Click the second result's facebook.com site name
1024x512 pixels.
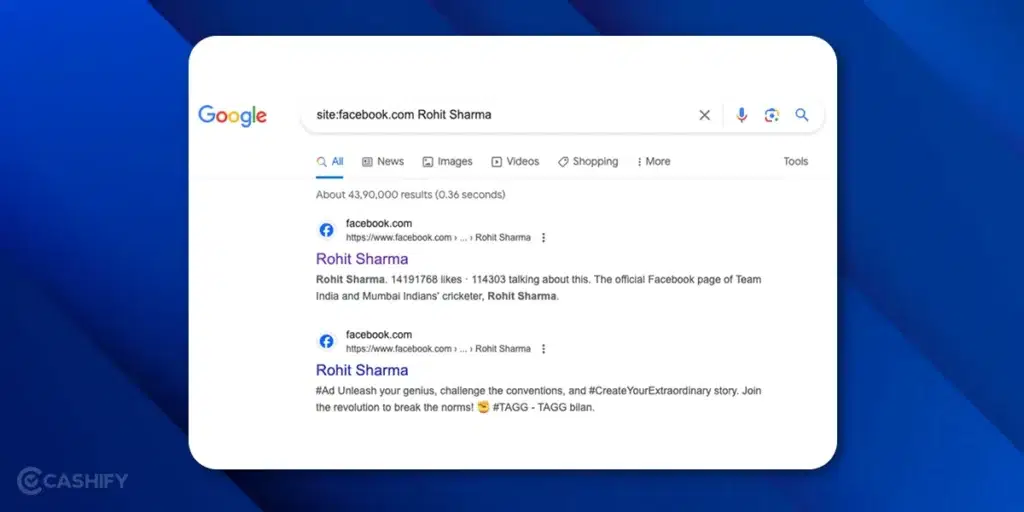tap(379, 334)
